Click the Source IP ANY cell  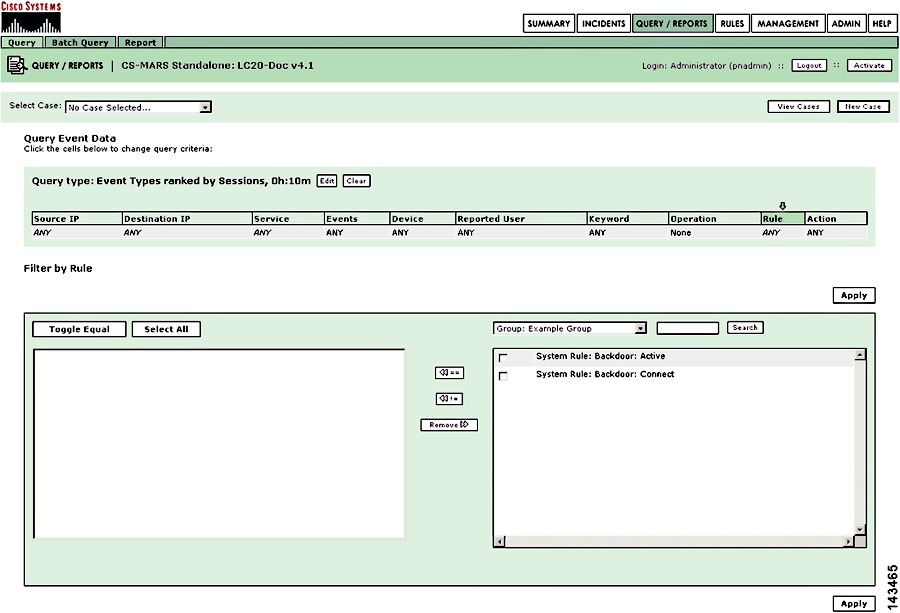click(77, 232)
